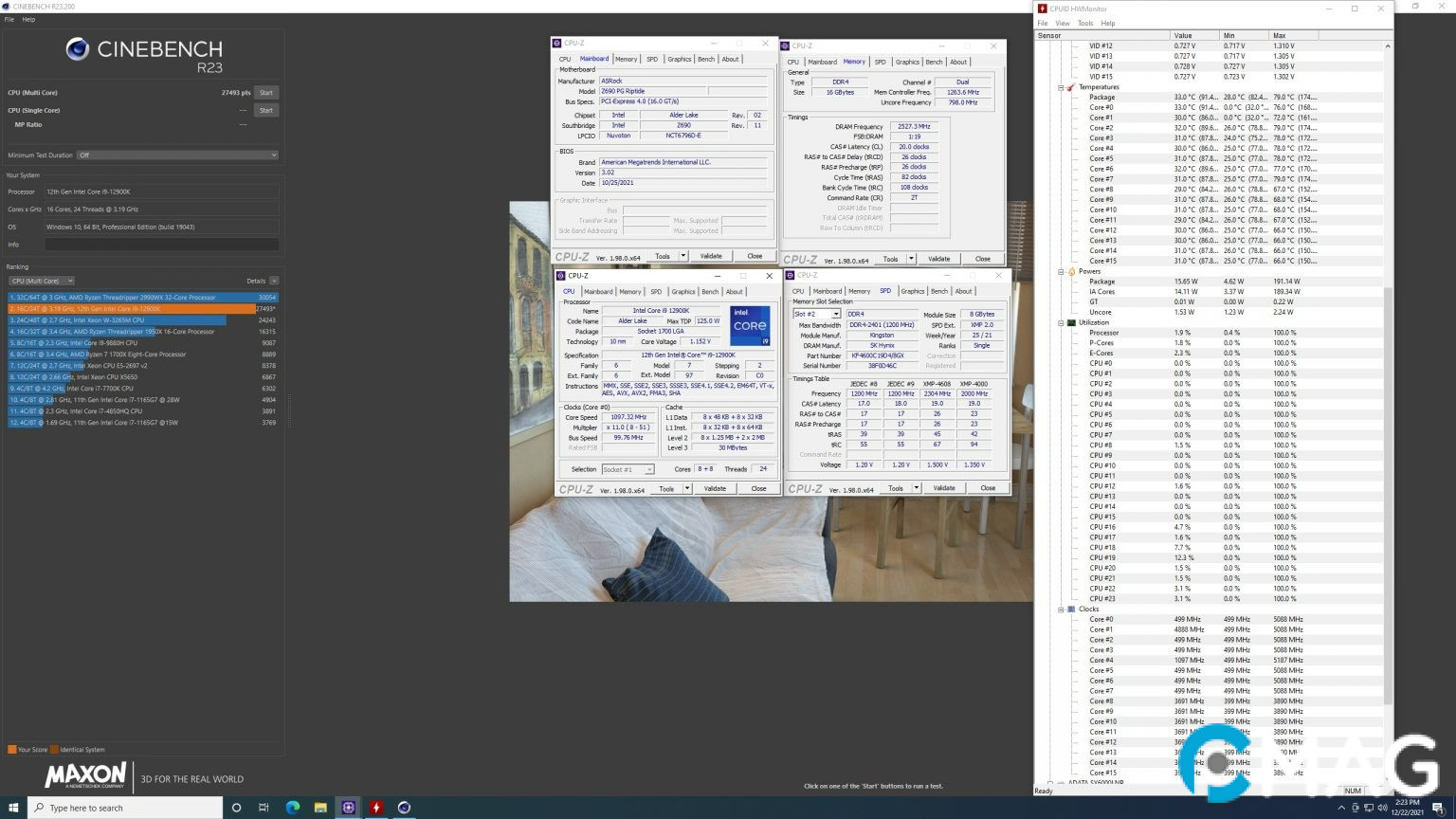Open the Windows Start menu

click(x=13, y=808)
